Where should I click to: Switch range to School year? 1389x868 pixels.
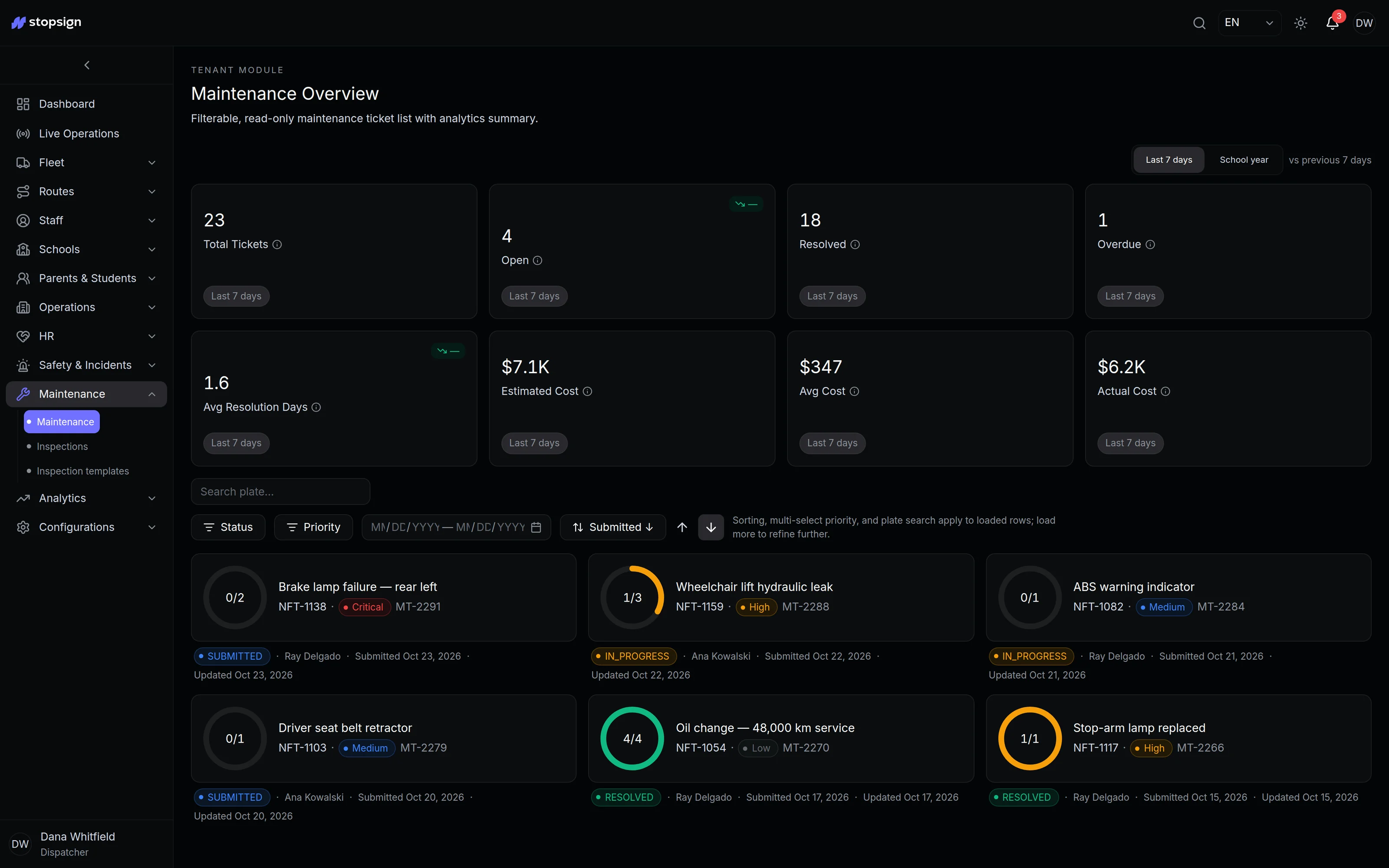tap(1243, 160)
